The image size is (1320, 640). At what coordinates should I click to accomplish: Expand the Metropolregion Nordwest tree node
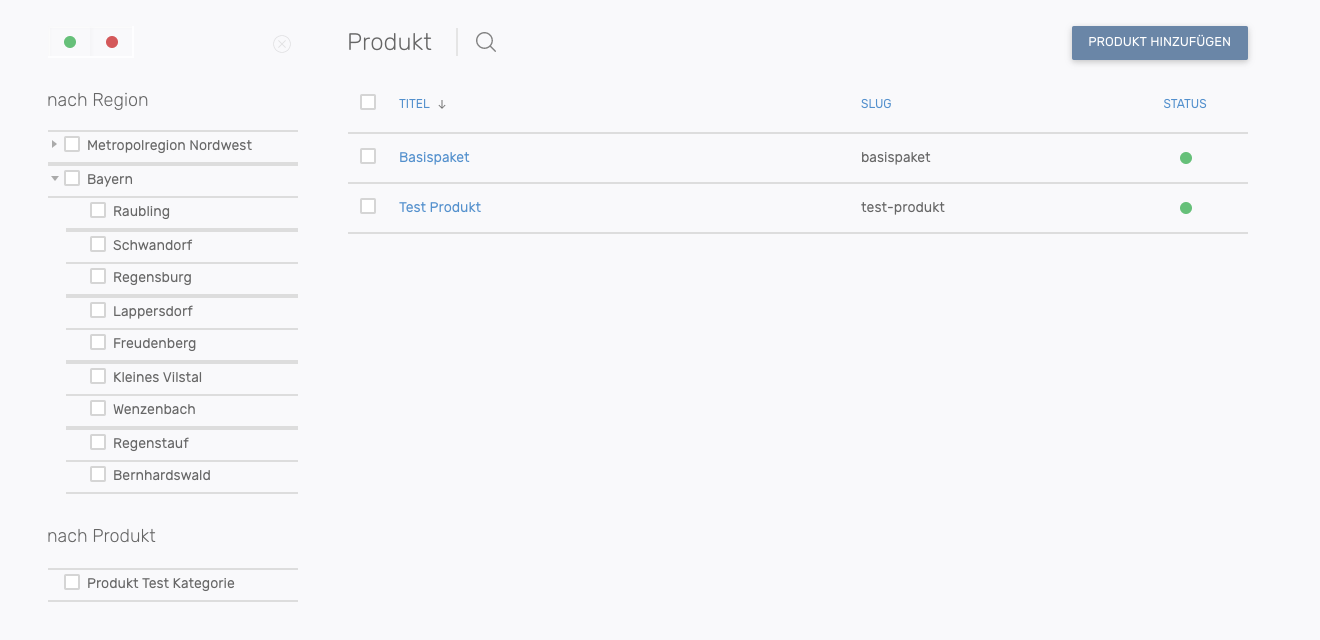(54, 144)
